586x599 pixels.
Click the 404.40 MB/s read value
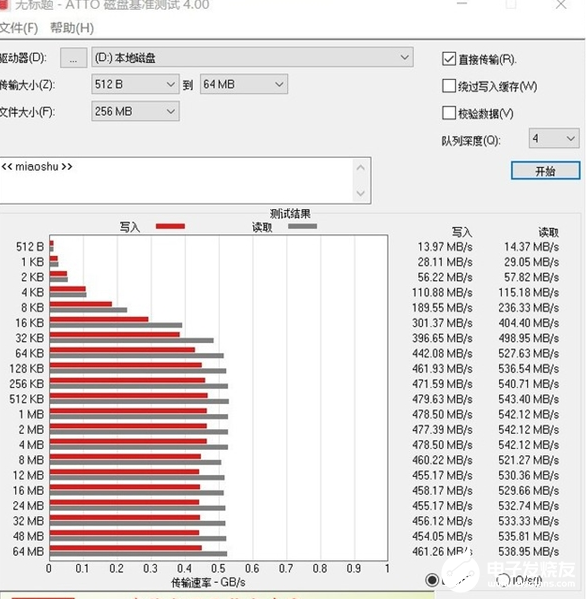pos(529,323)
